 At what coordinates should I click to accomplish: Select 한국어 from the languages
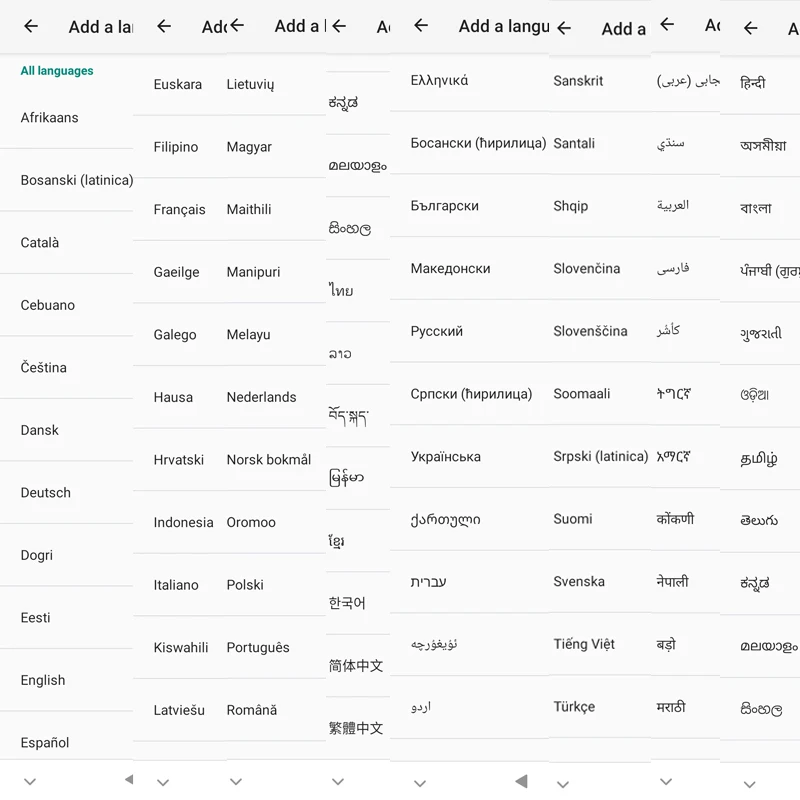(x=347, y=603)
